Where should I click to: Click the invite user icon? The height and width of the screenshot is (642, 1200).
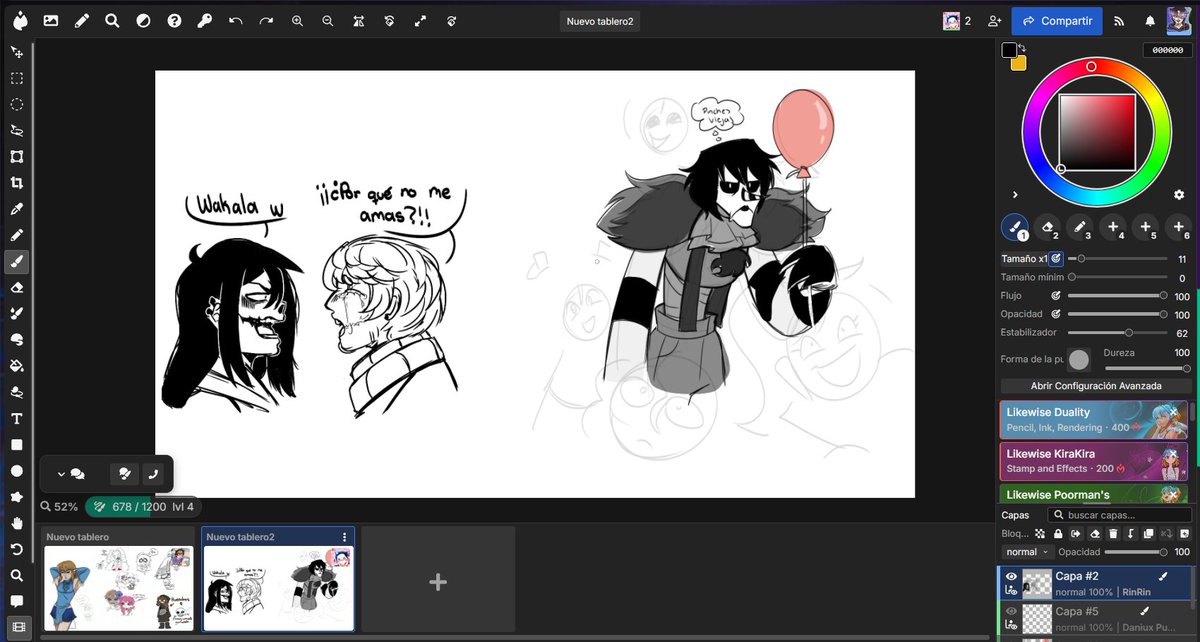tap(994, 20)
